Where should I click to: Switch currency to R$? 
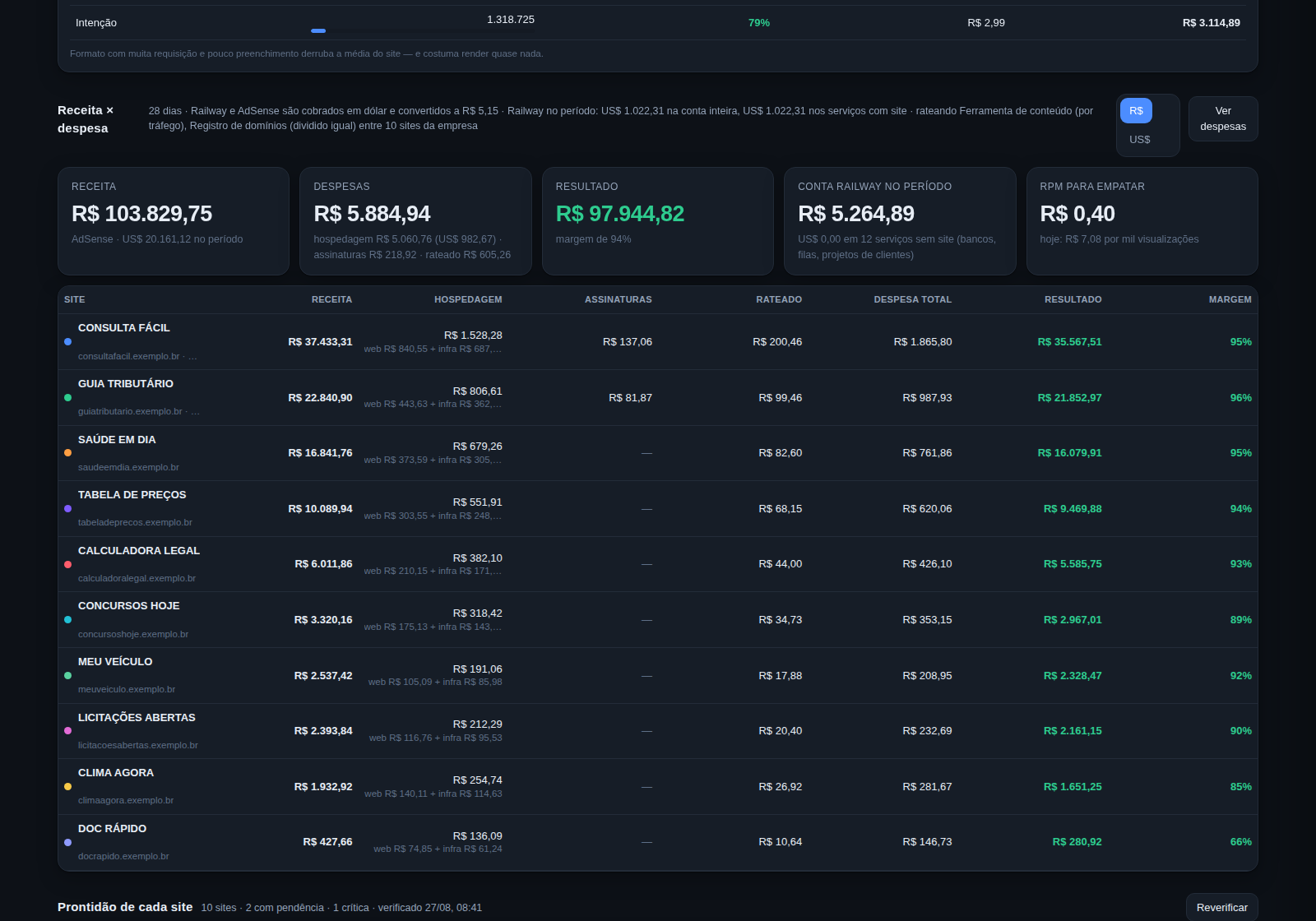[1136, 111]
